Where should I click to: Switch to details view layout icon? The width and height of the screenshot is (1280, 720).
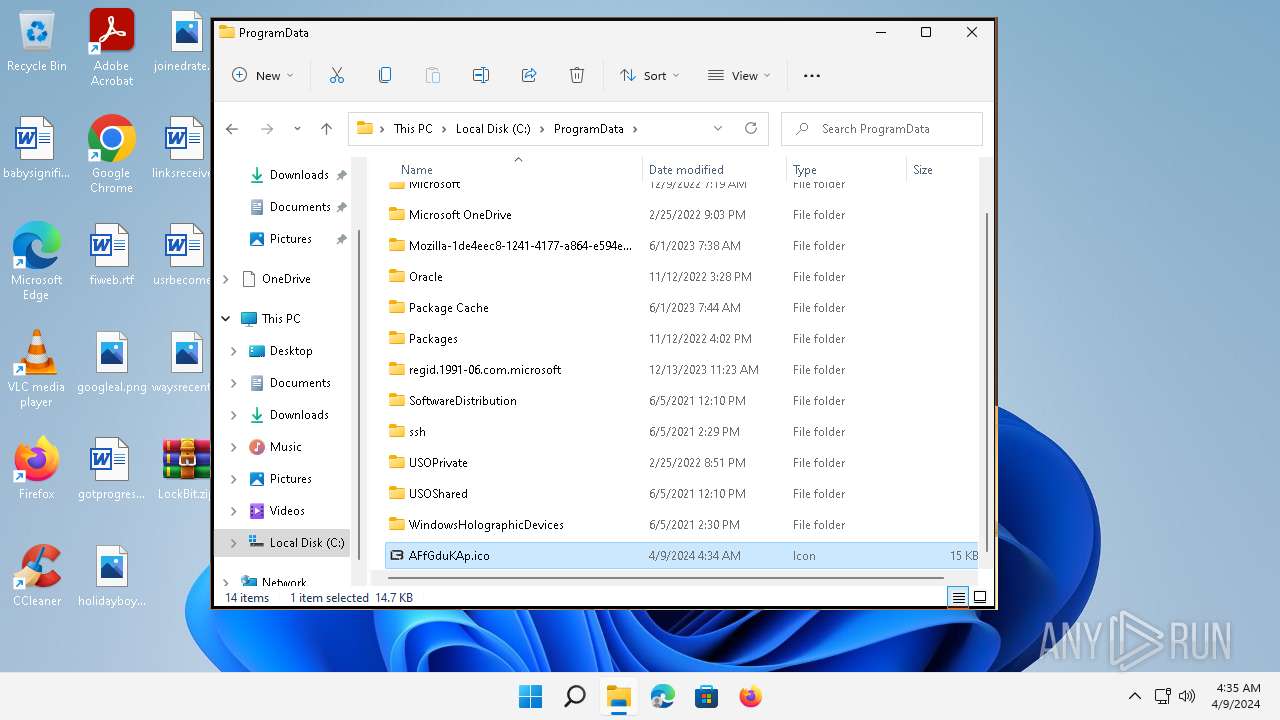tap(958, 597)
